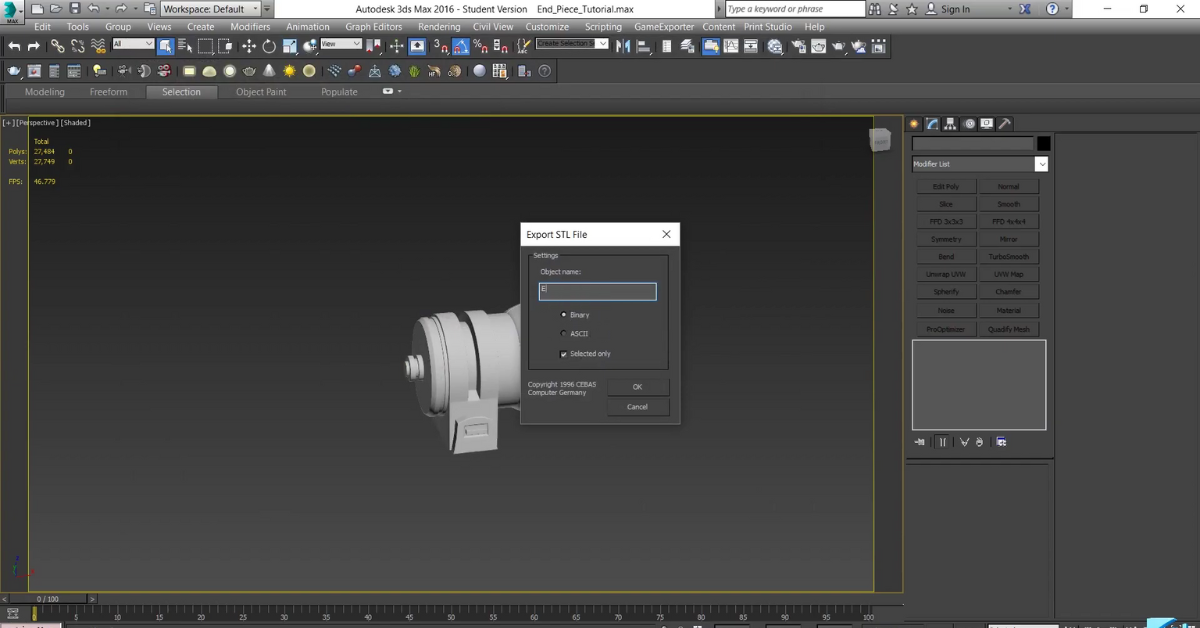Open the Rendering menu
Viewport: 1200px width, 628px height.
click(x=439, y=27)
